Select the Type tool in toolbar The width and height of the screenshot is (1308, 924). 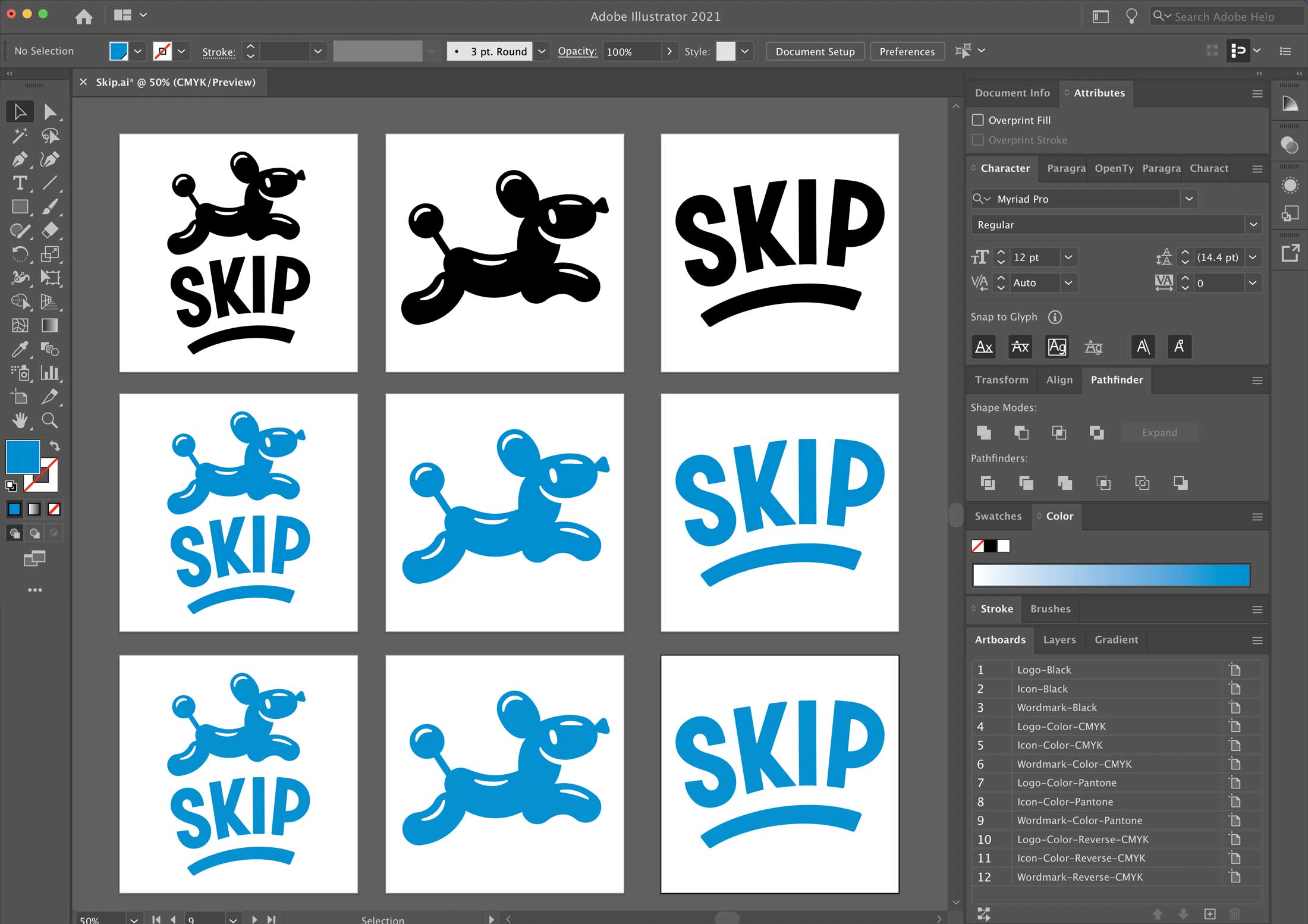click(x=18, y=183)
